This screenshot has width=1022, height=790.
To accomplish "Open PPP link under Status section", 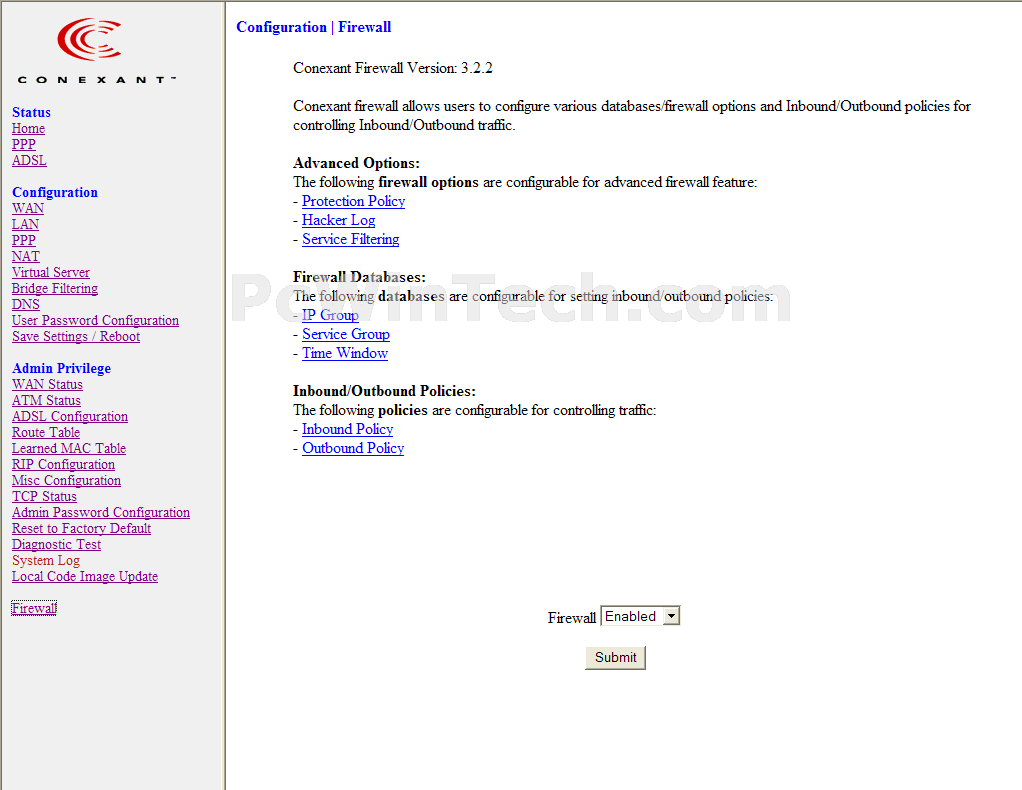I will pos(23,144).
